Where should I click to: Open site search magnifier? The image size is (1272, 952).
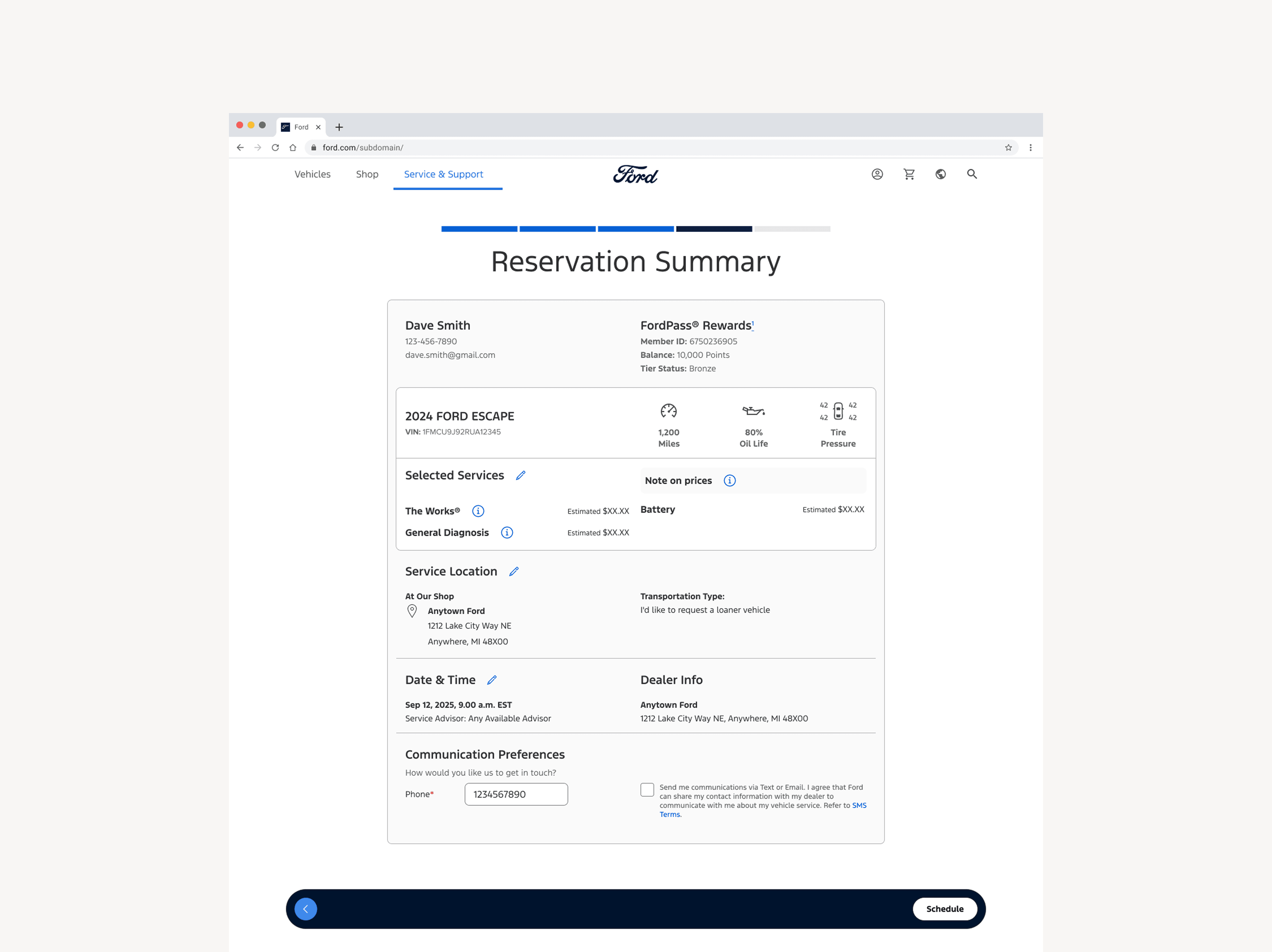click(x=972, y=174)
